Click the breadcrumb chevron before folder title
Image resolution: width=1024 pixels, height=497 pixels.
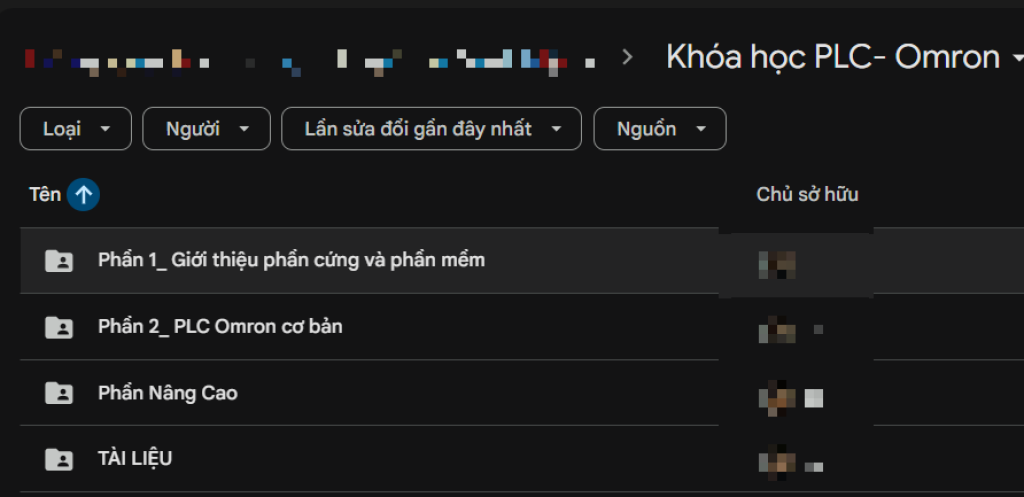tap(628, 57)
